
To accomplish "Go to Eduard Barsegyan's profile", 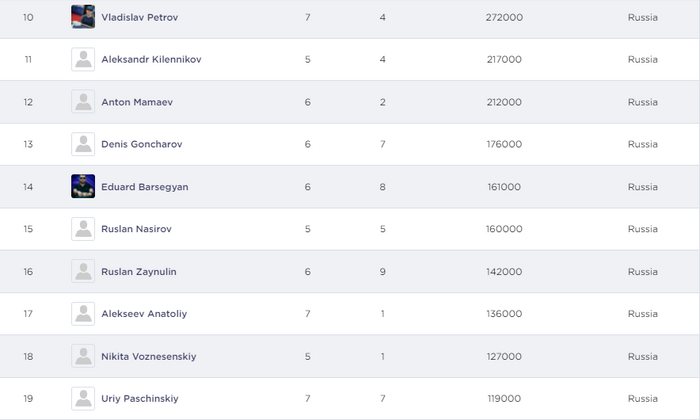I will click(x=145, y=187).
